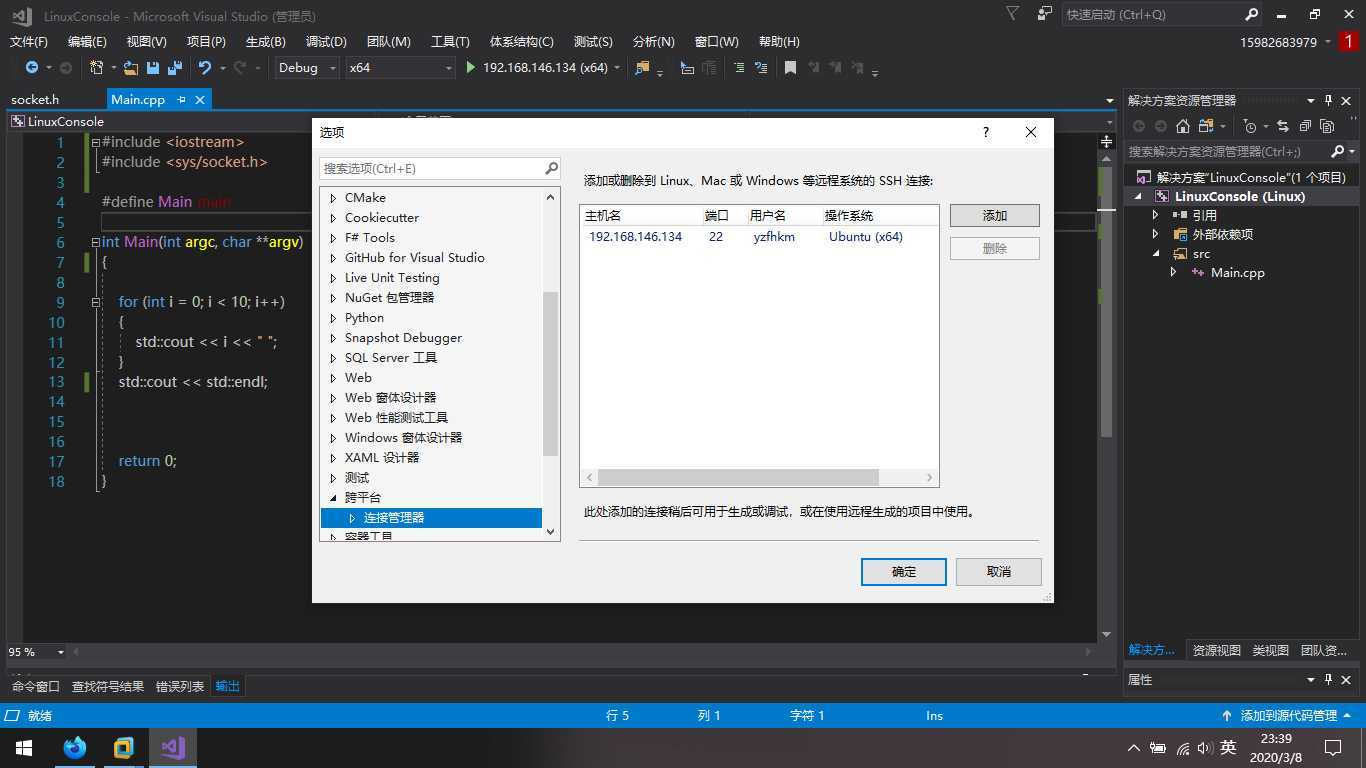Collapse the LinuxConsole (Linux) project node

coord(1138,196)
